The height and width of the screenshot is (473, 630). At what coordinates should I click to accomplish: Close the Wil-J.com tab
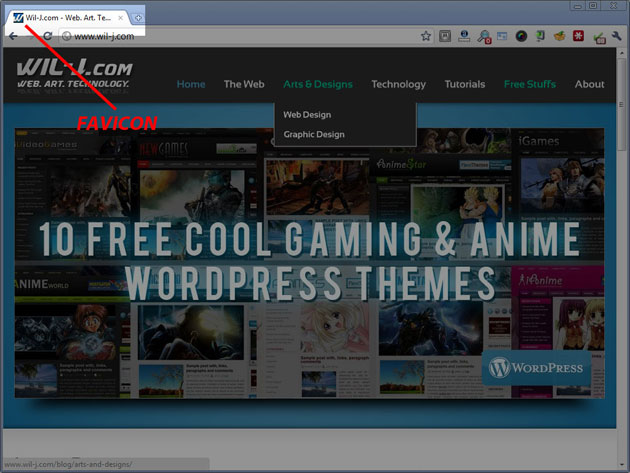point(120,18)
